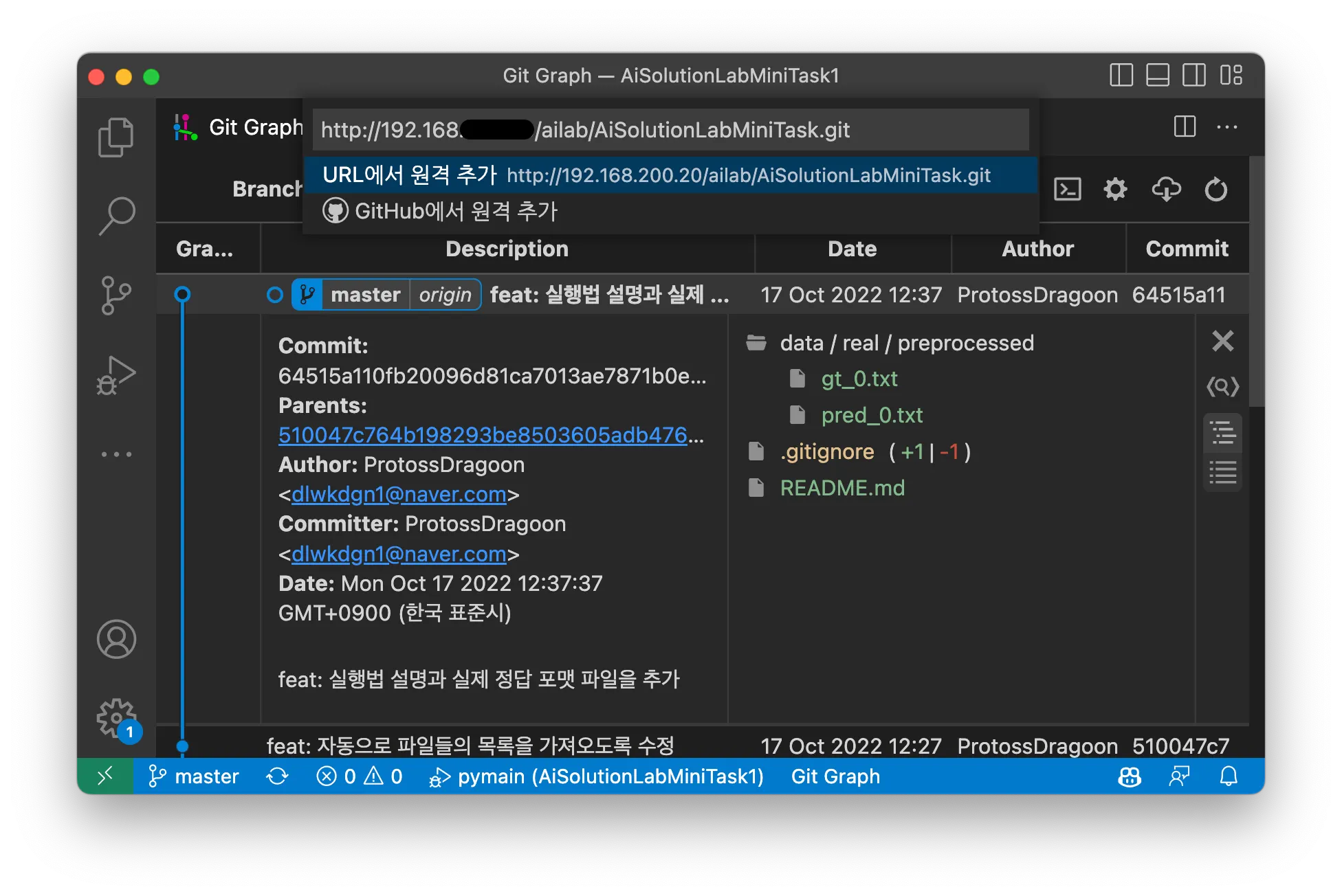Switch file list to flat list view
This screenshot has height=896, width=1342.
[1223, 473]
